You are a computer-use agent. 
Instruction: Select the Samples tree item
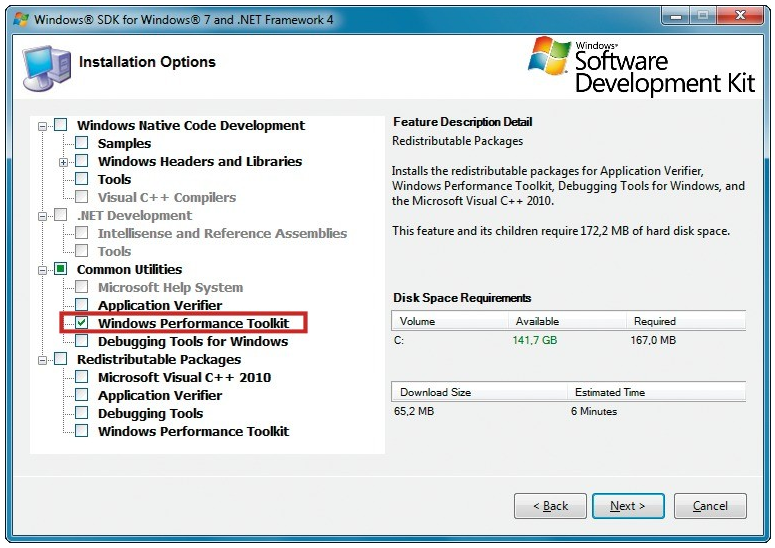pyautogui.click(x=124, y=143)
